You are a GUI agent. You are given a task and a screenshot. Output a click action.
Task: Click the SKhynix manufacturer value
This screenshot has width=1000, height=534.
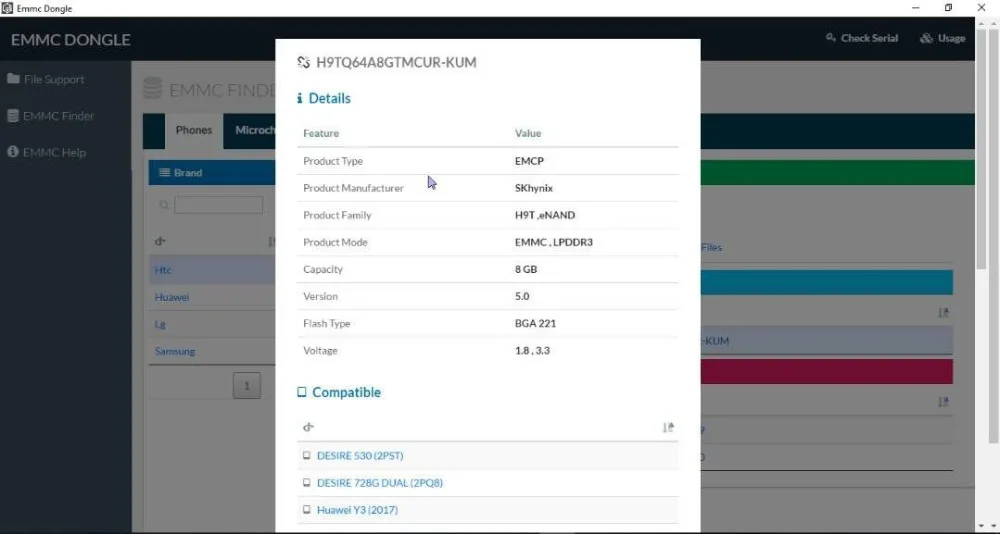coord(534,188)
